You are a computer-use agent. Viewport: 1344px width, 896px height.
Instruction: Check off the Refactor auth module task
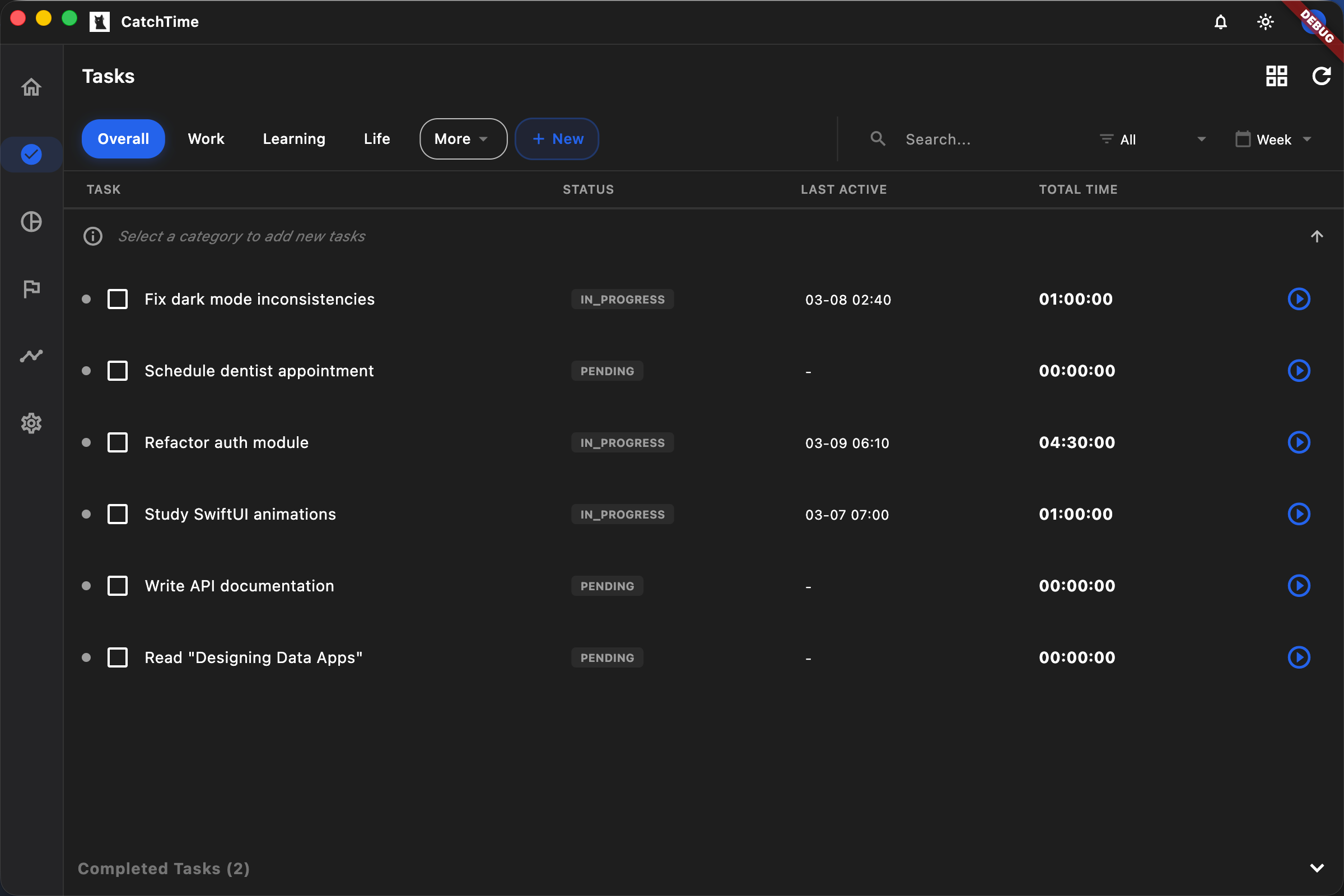point(118,442)
